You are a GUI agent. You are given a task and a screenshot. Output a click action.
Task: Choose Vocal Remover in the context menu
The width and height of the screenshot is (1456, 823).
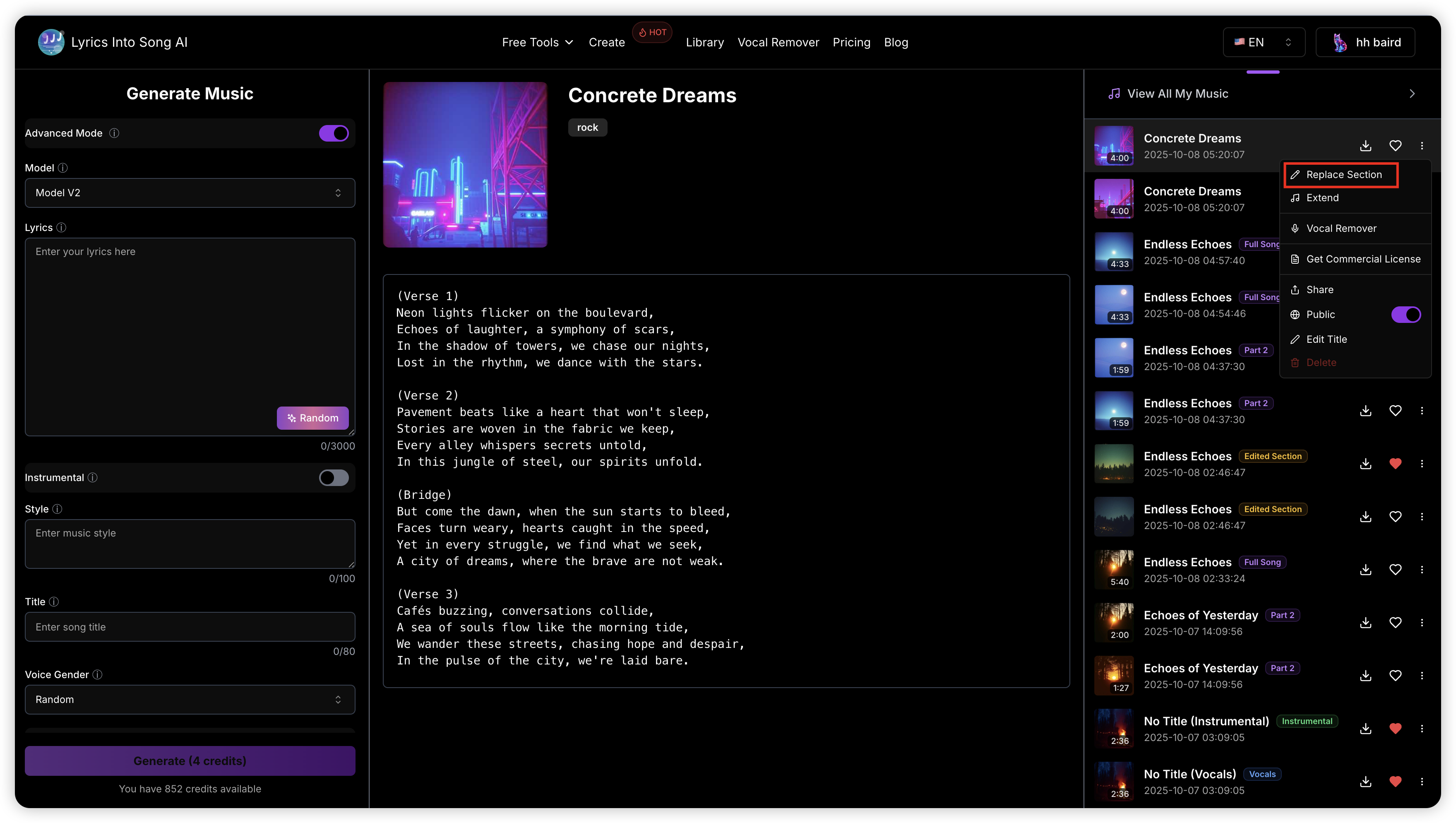[1341, 229]
